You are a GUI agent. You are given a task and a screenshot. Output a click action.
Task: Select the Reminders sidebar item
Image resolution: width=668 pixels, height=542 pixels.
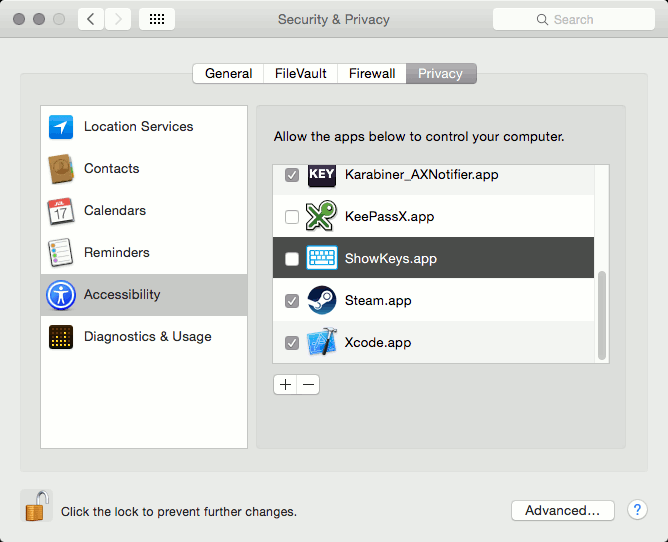116,253
